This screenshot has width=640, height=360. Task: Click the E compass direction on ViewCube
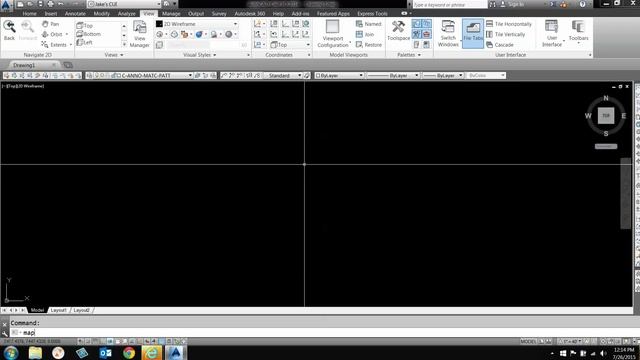pos(623,116)
